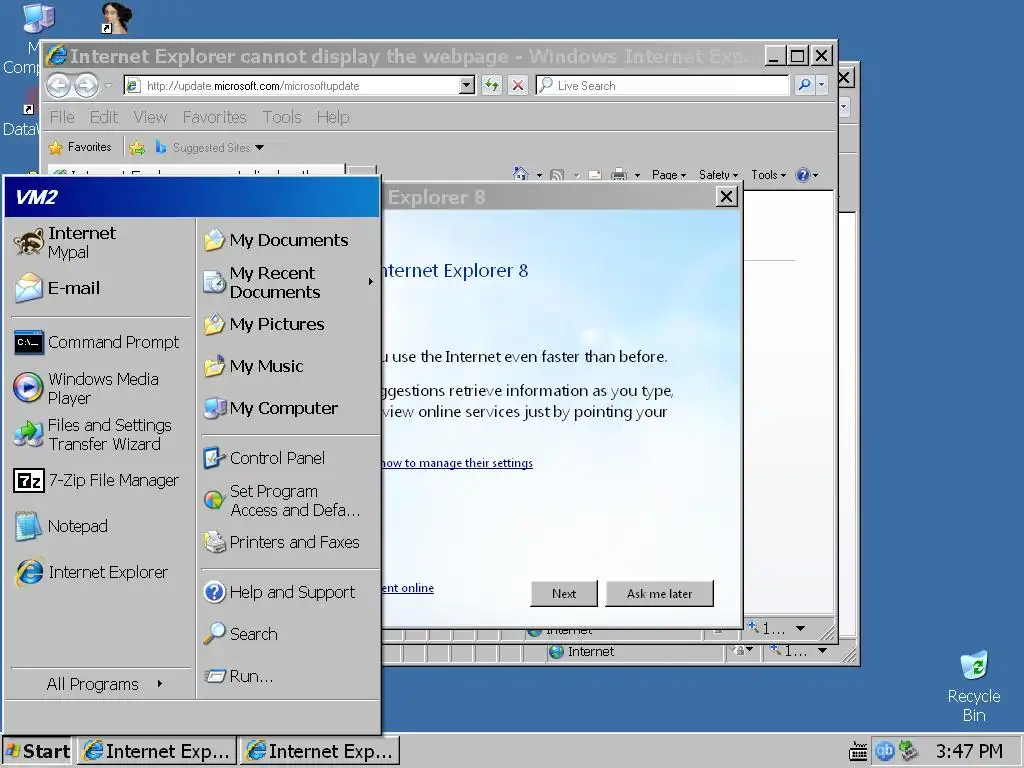Open the address bar dropdown arrow
Image resolution: width=1024 pixels, height=768 pixels.
coord(467,86)
